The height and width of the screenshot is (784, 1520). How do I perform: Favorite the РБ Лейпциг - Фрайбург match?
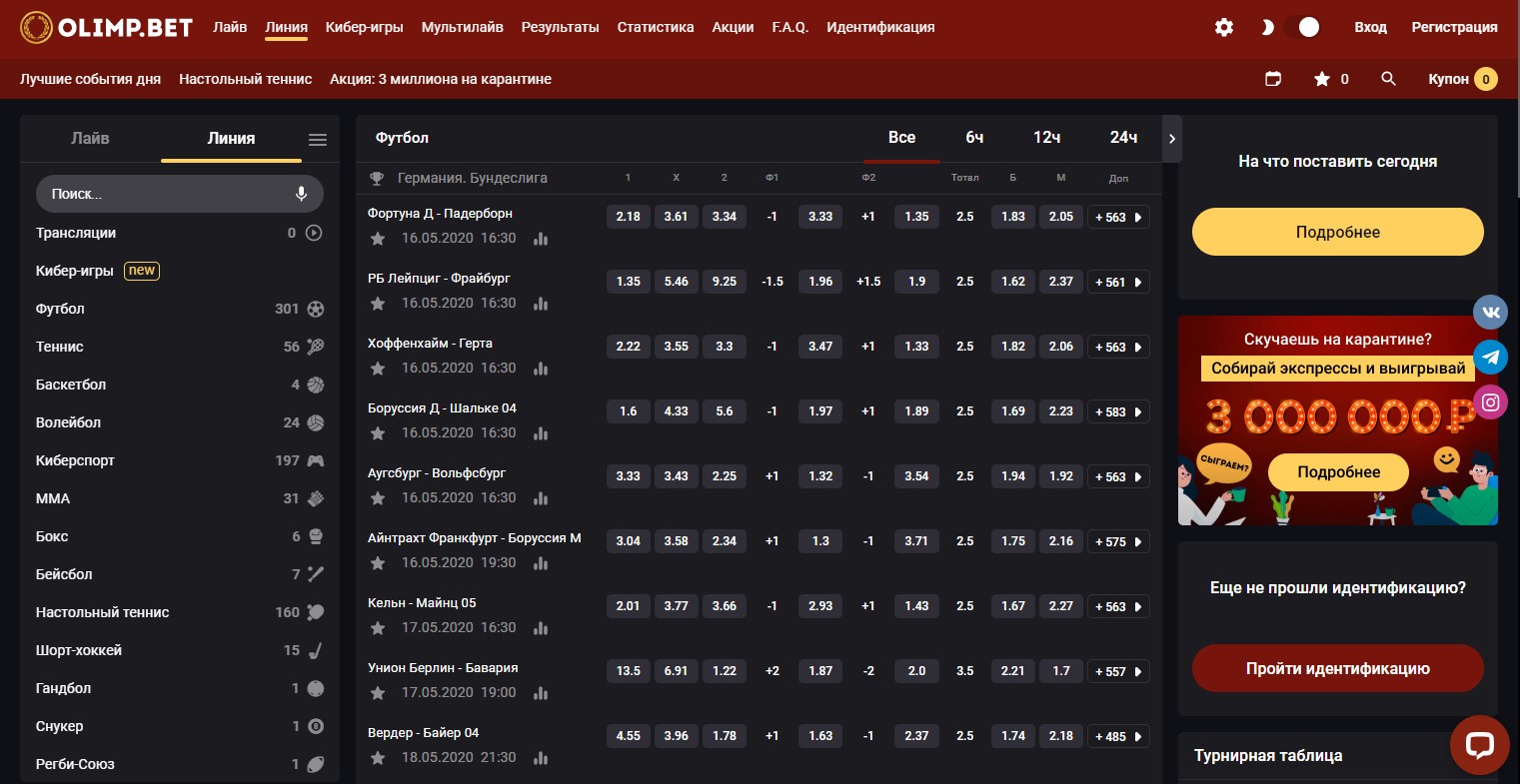coord(378,304)
